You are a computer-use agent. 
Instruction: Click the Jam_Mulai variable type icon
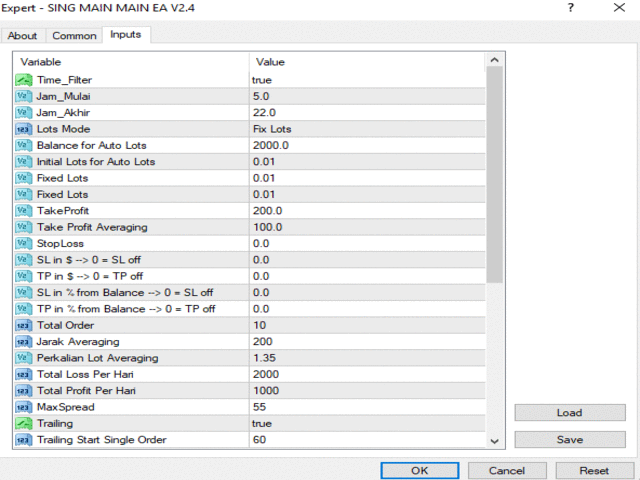(24, 96)
